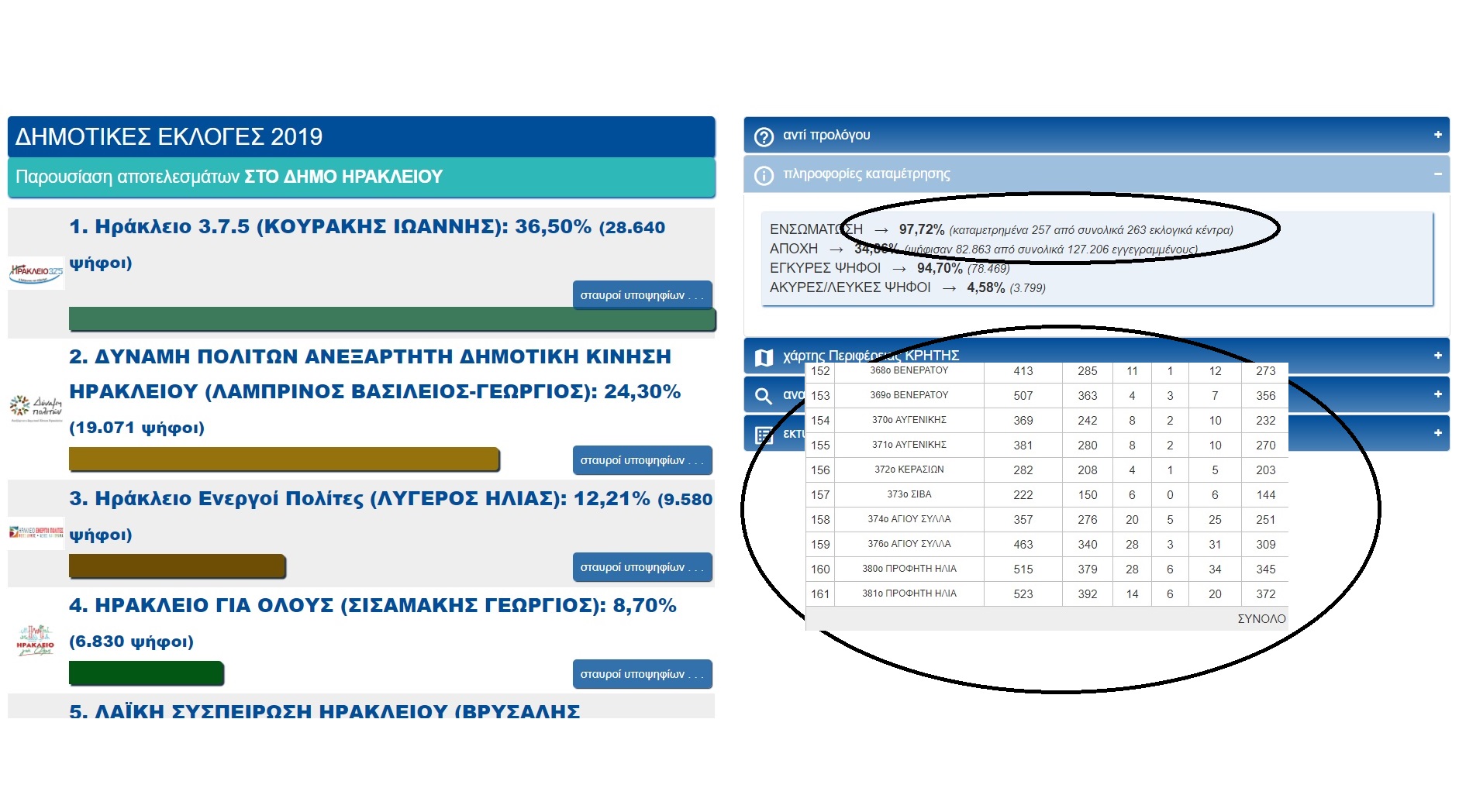
Task: Select the αντί προλόγου header title
Action: pos(826,135)
